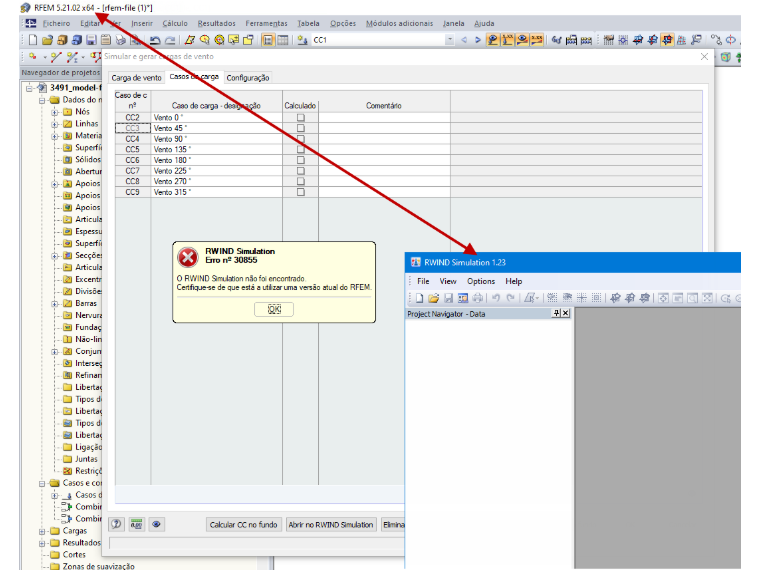The image size is (760, 570).
Task: Select the Cortes tree item
Action: [x=74, y=554]
